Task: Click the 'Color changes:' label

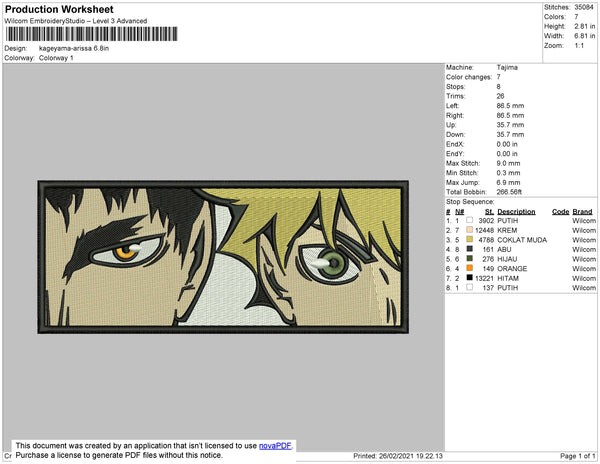Action: (x=469, y=77)
